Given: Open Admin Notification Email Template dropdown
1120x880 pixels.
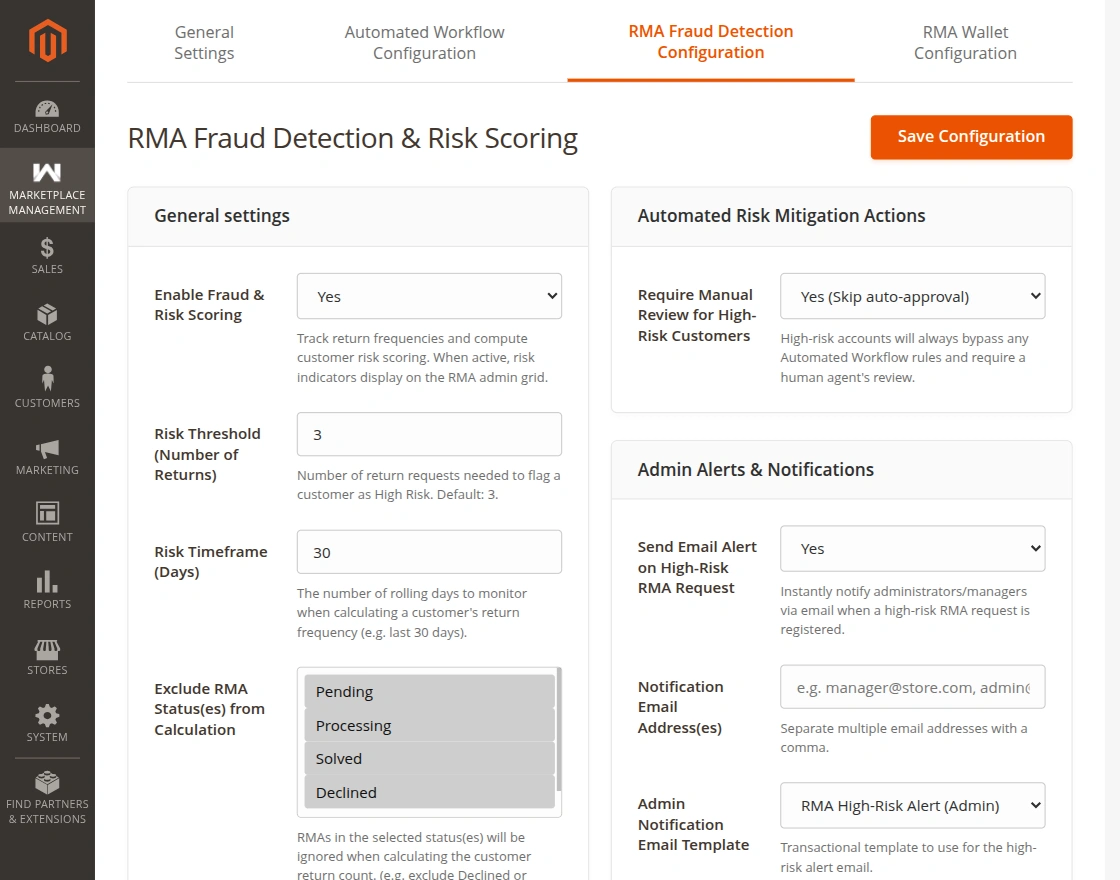Looking at the screenshot, I should (x=912, y=806).
